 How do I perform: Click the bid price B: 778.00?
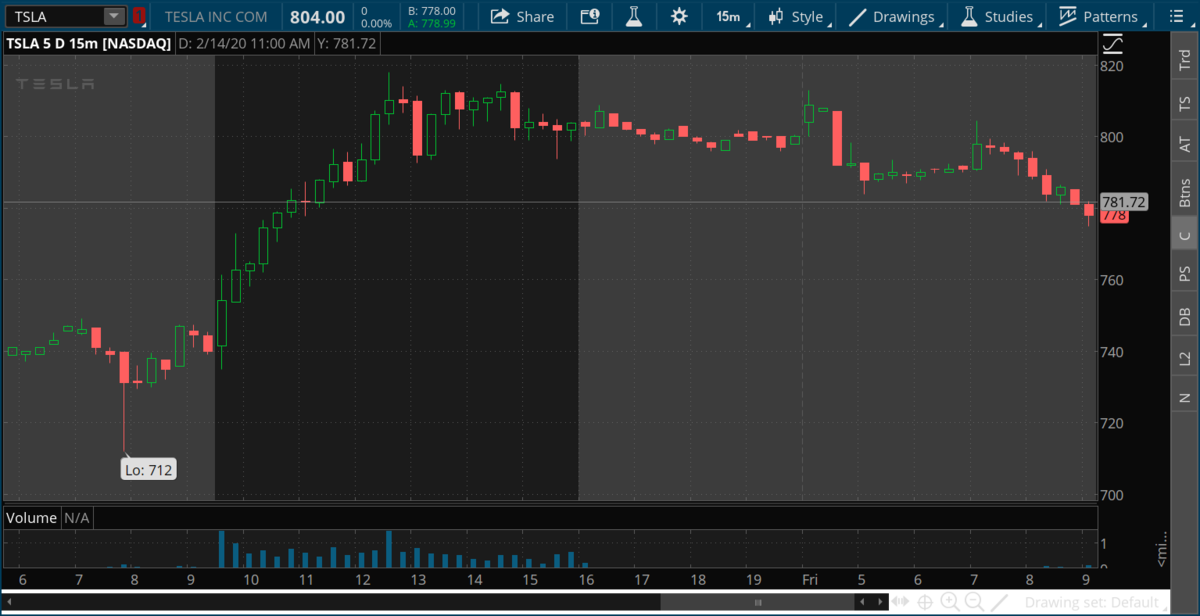(432, 10)
